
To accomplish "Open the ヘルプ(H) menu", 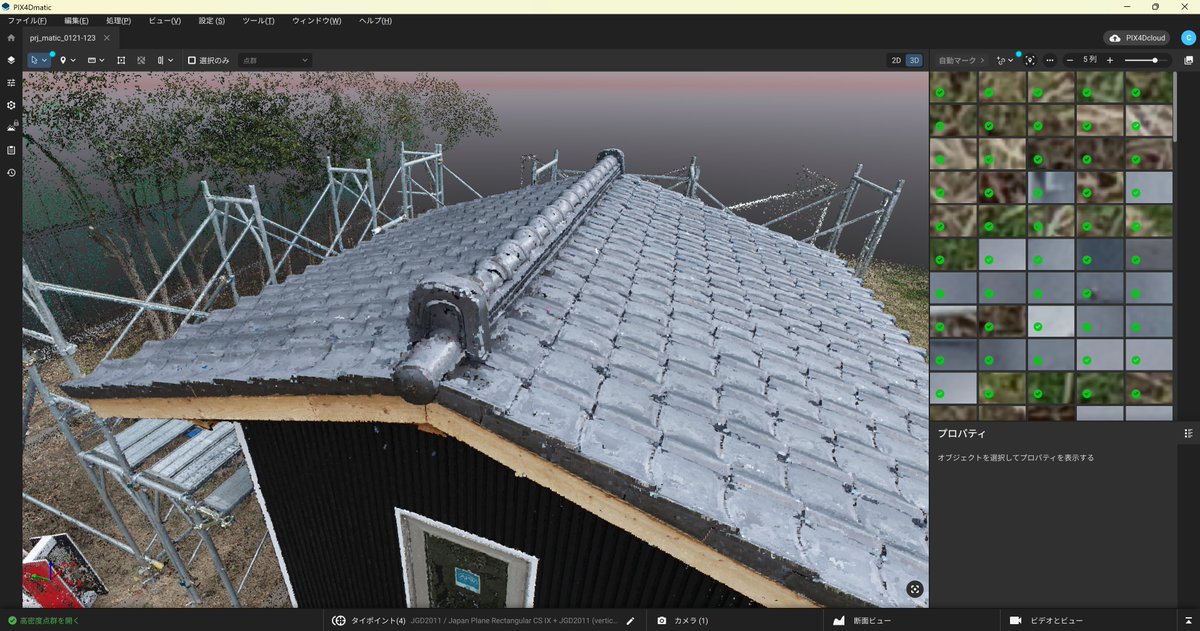I will (375, 21).
